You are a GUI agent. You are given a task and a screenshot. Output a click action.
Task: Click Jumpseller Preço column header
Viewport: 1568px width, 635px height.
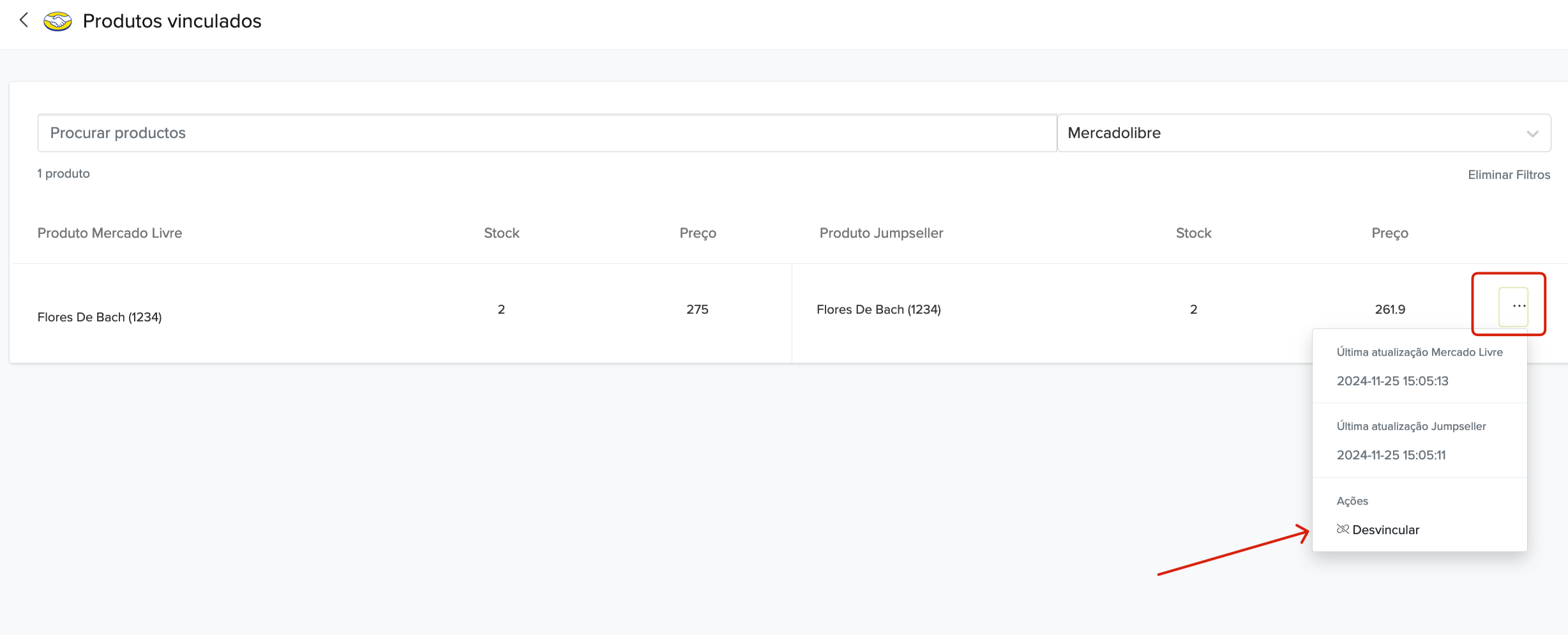(1390, 233)
